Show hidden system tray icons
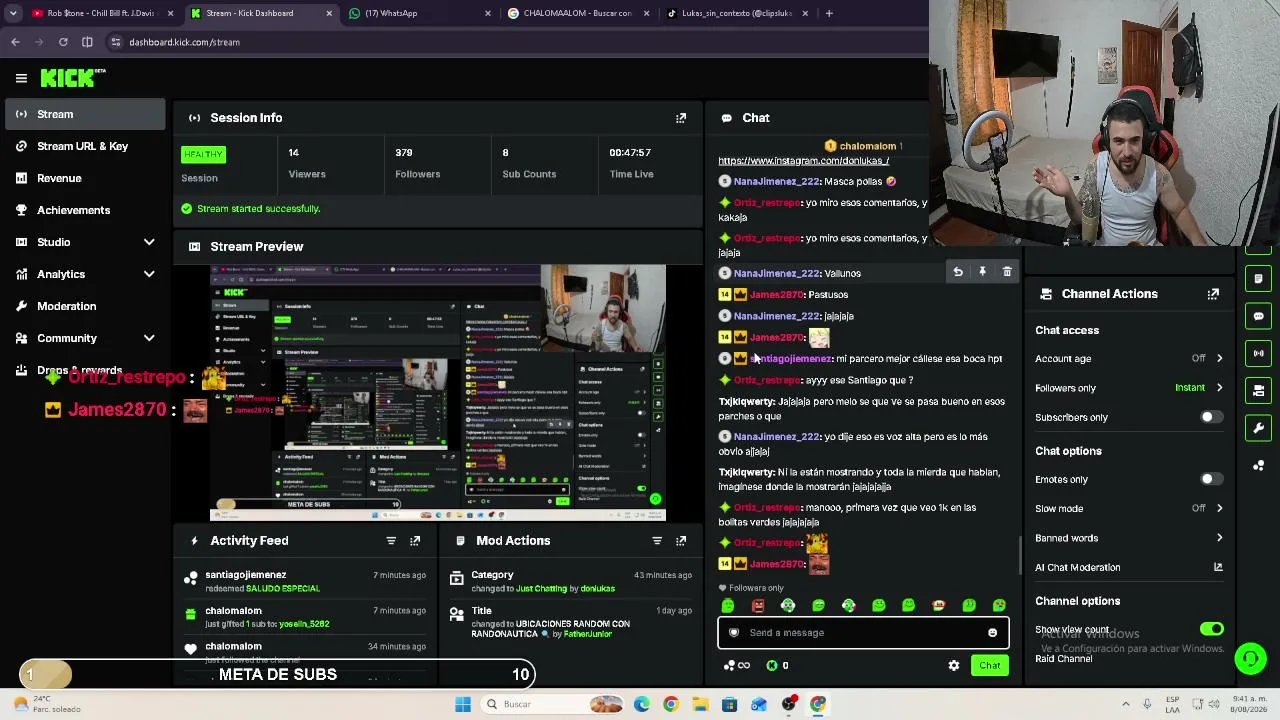This screenshot has height=720, width=1280. click(x=1126, y=704)
